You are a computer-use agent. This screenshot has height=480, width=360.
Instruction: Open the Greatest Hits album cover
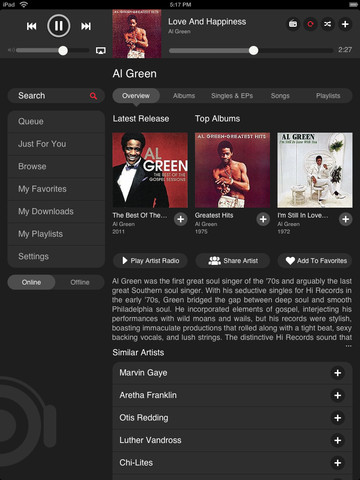click(233, 170)
